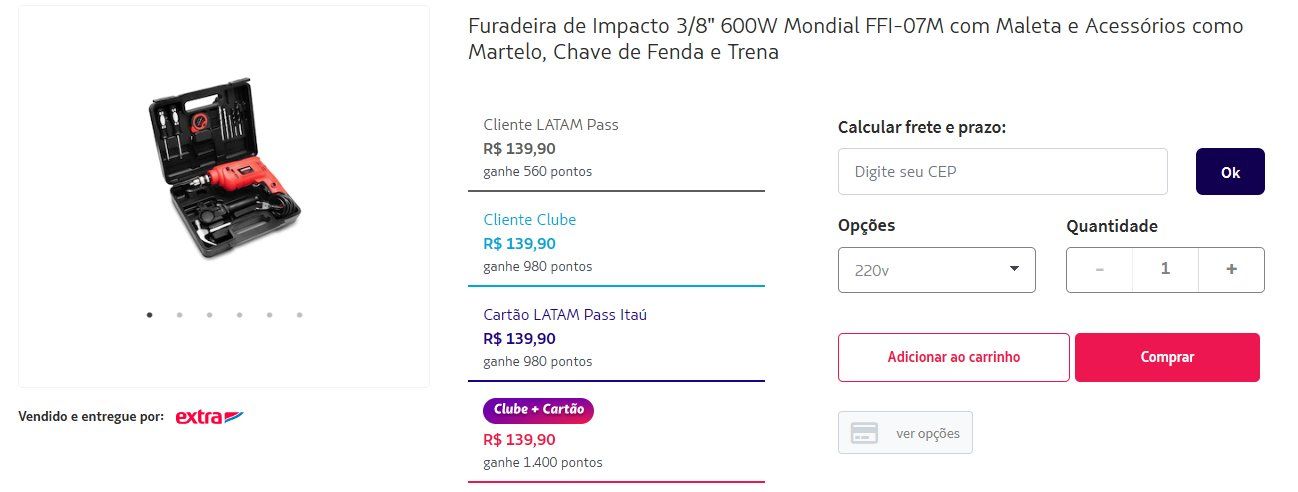Click the Clube + Cartão badge
1298x492 pixels.
538,410
